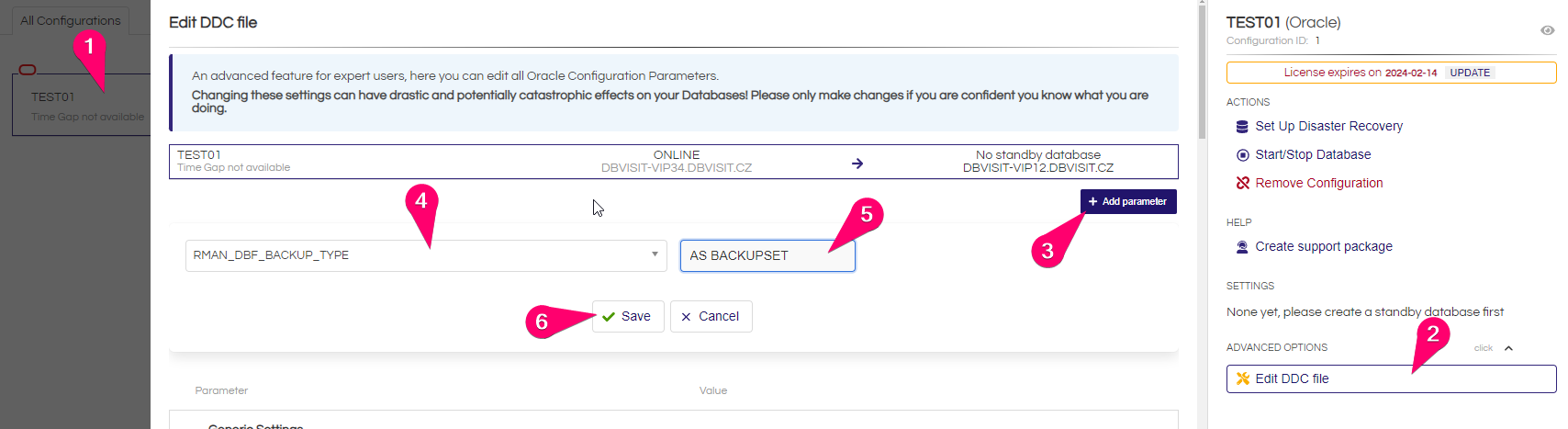Click the AS BACKUPSET value field
The height and width of the screenshot is (429, 1568).
point(767,255)
